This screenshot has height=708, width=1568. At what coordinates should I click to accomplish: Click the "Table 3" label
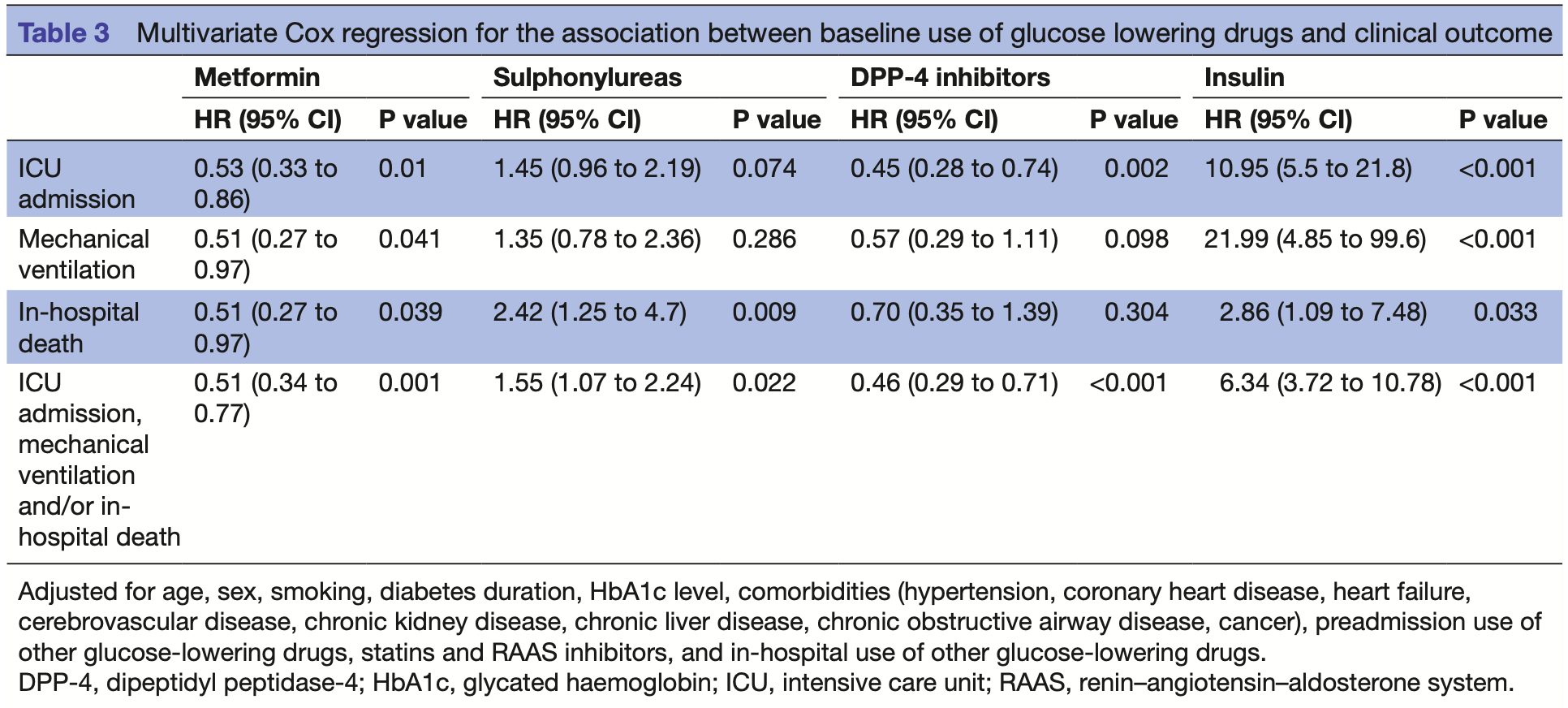(x=63, y=33)
